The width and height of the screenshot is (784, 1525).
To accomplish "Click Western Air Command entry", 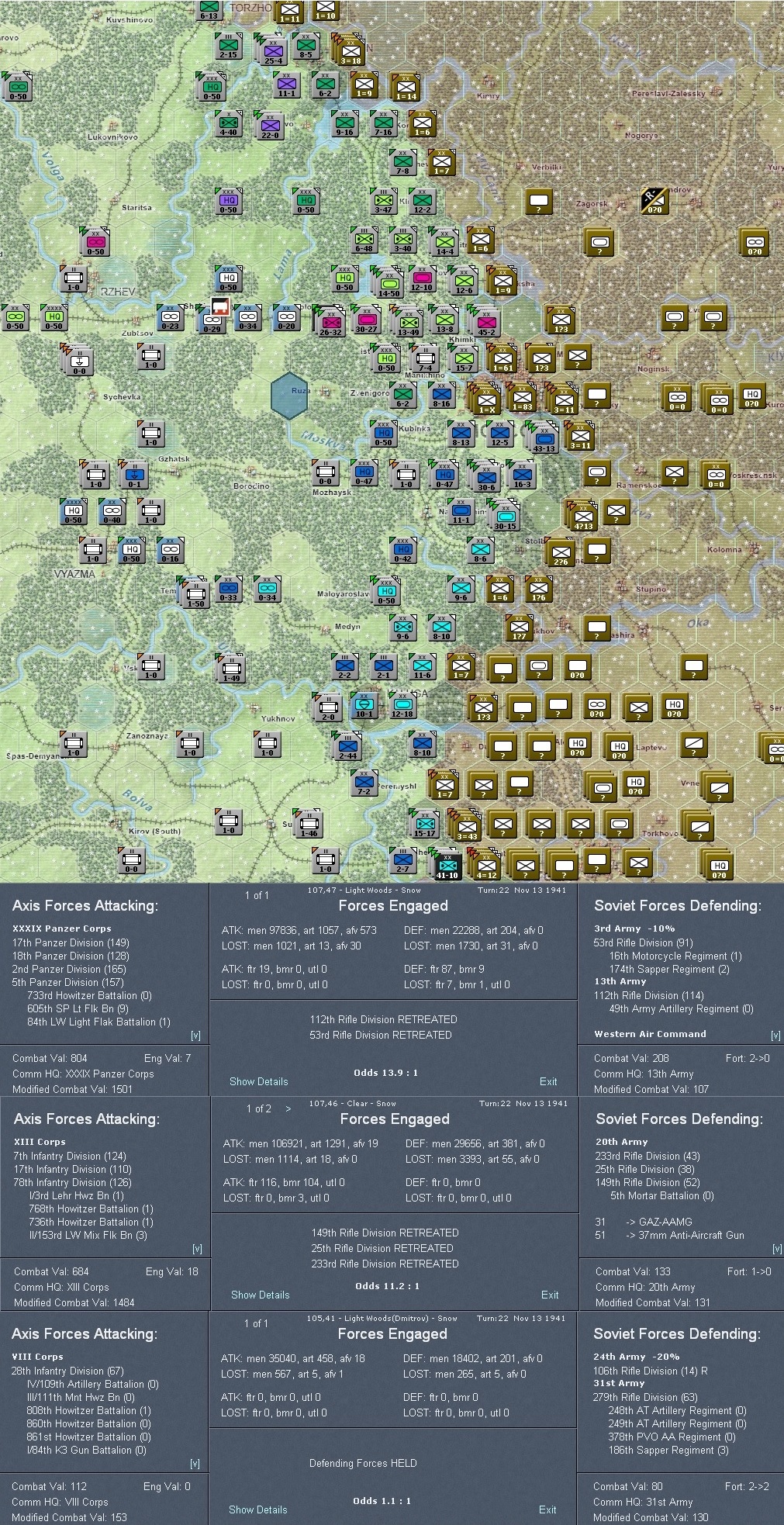I will click(x=650, y=1034).
